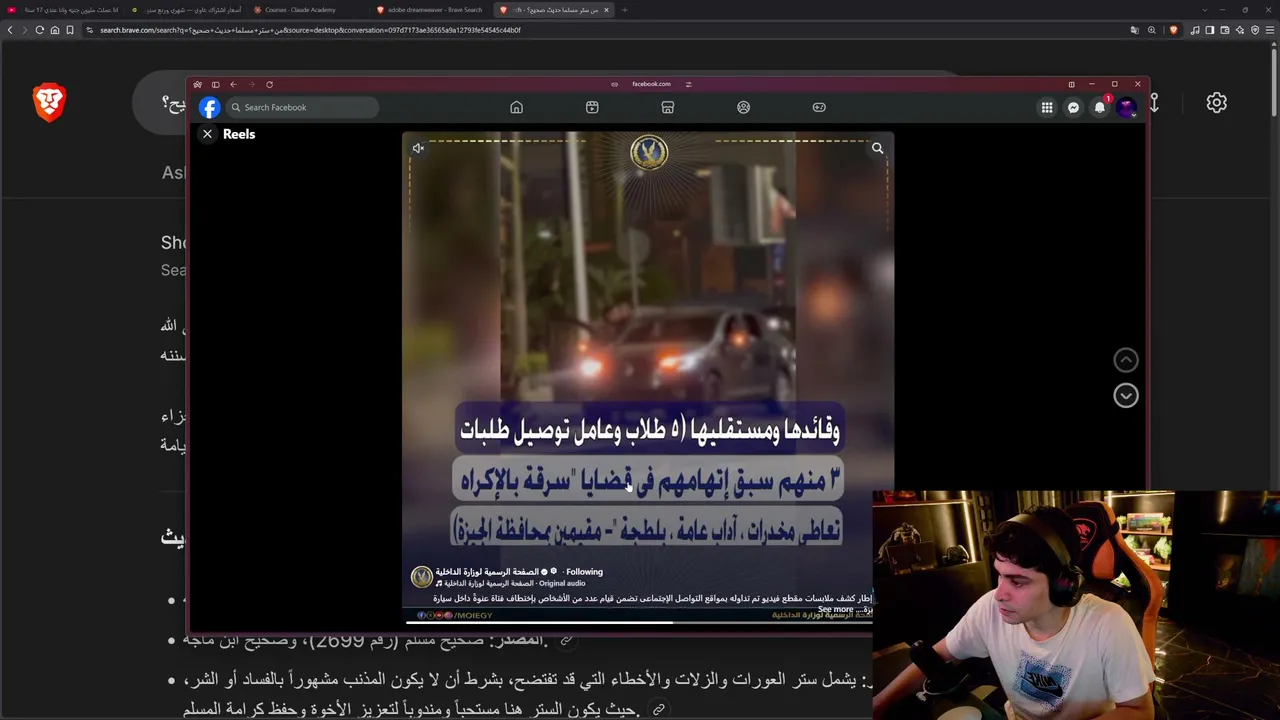This screenshot has width=1280, height=720.
Task: Open the Facebook account profile picture menu
Action: pyautogui.click(x=1127, y=108)
